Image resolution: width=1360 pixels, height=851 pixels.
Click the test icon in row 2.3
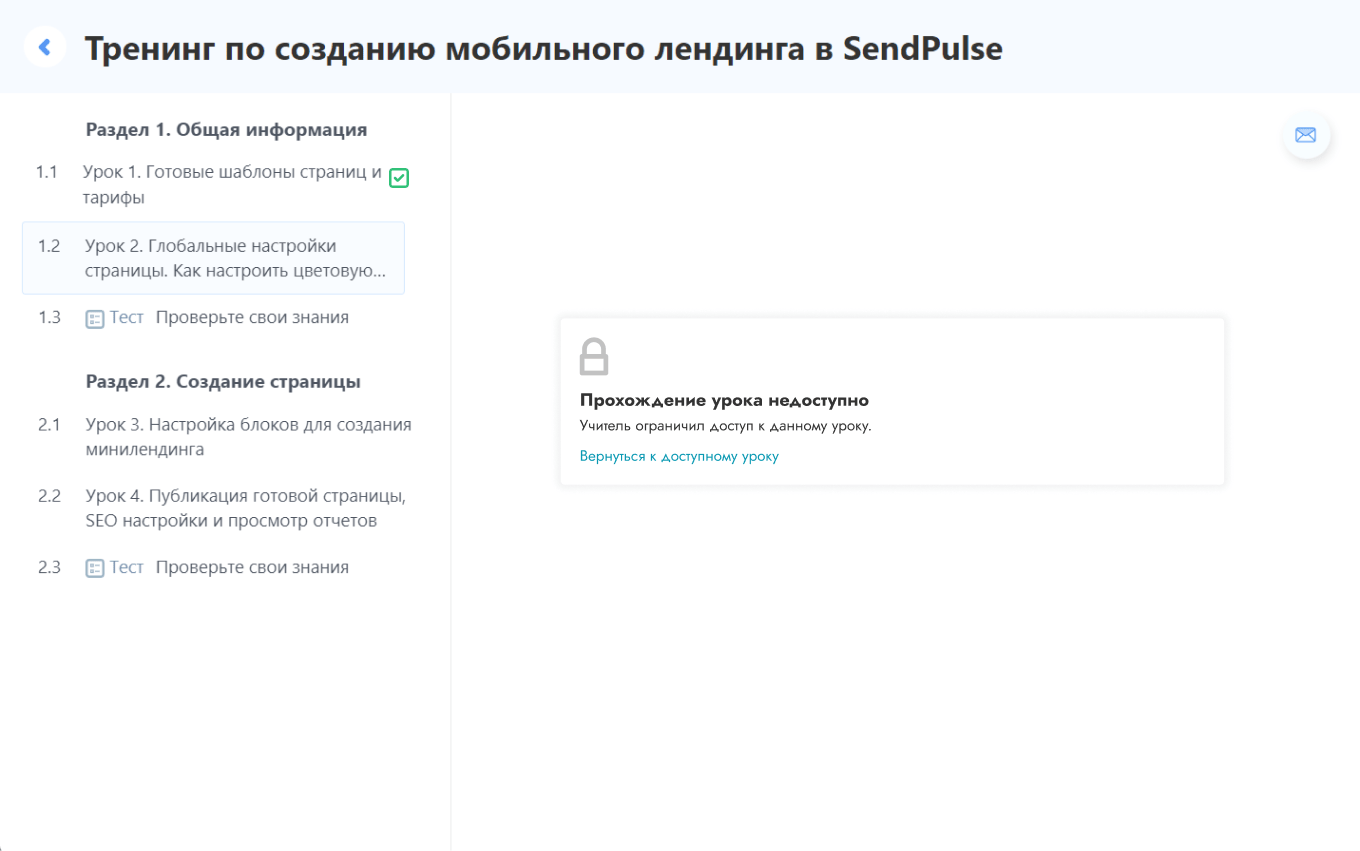pos(95,569)
